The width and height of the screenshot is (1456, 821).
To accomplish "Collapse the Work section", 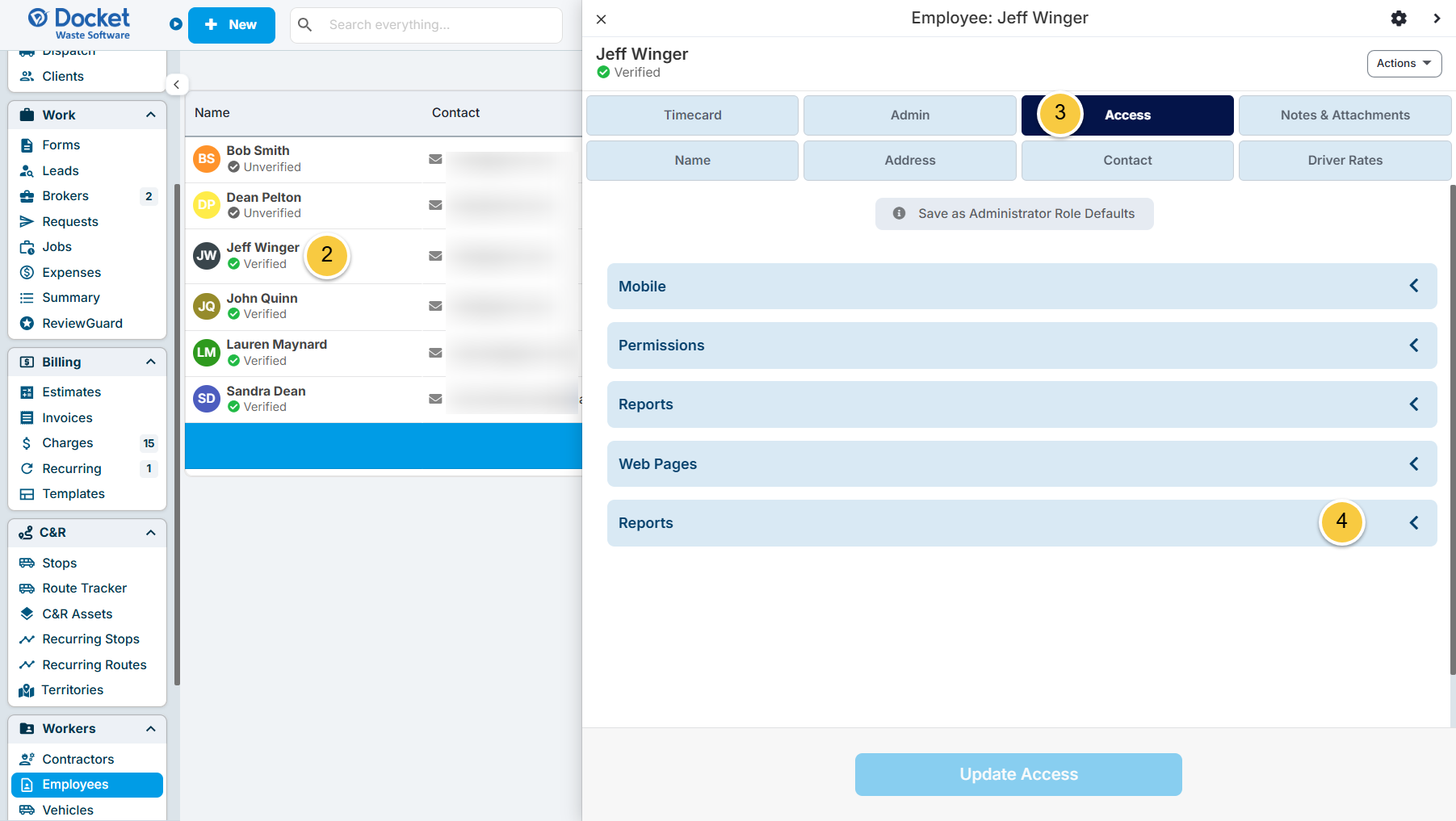I will click(x=150, y=115).
